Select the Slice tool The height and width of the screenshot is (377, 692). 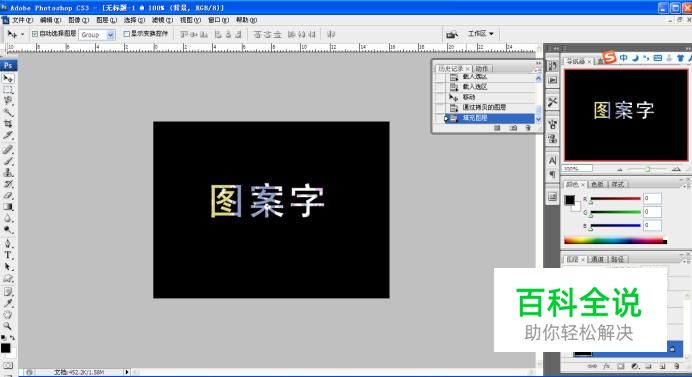coord(8,135)
